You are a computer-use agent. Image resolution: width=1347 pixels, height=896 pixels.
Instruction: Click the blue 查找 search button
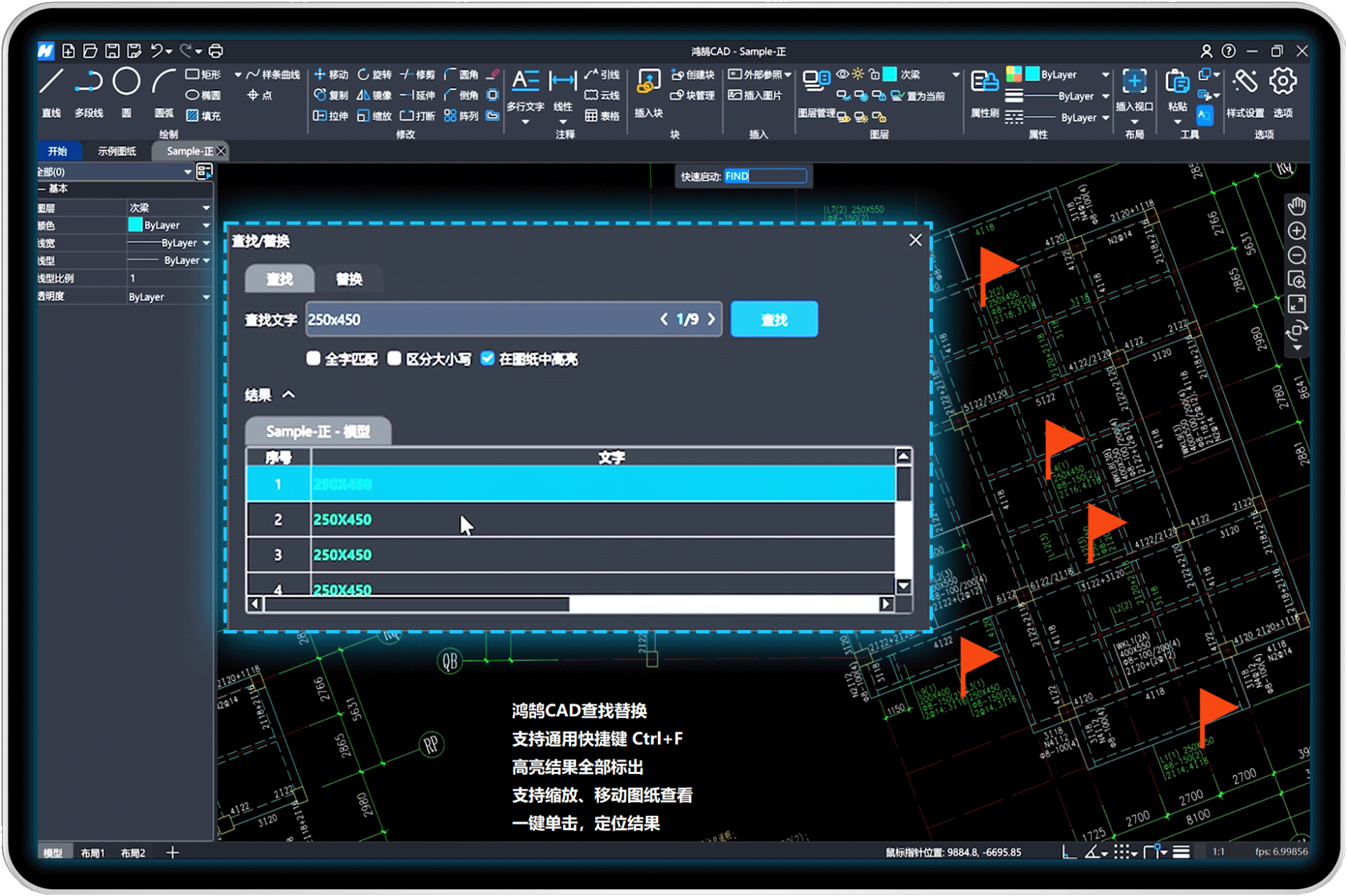(x=775, y=319)
